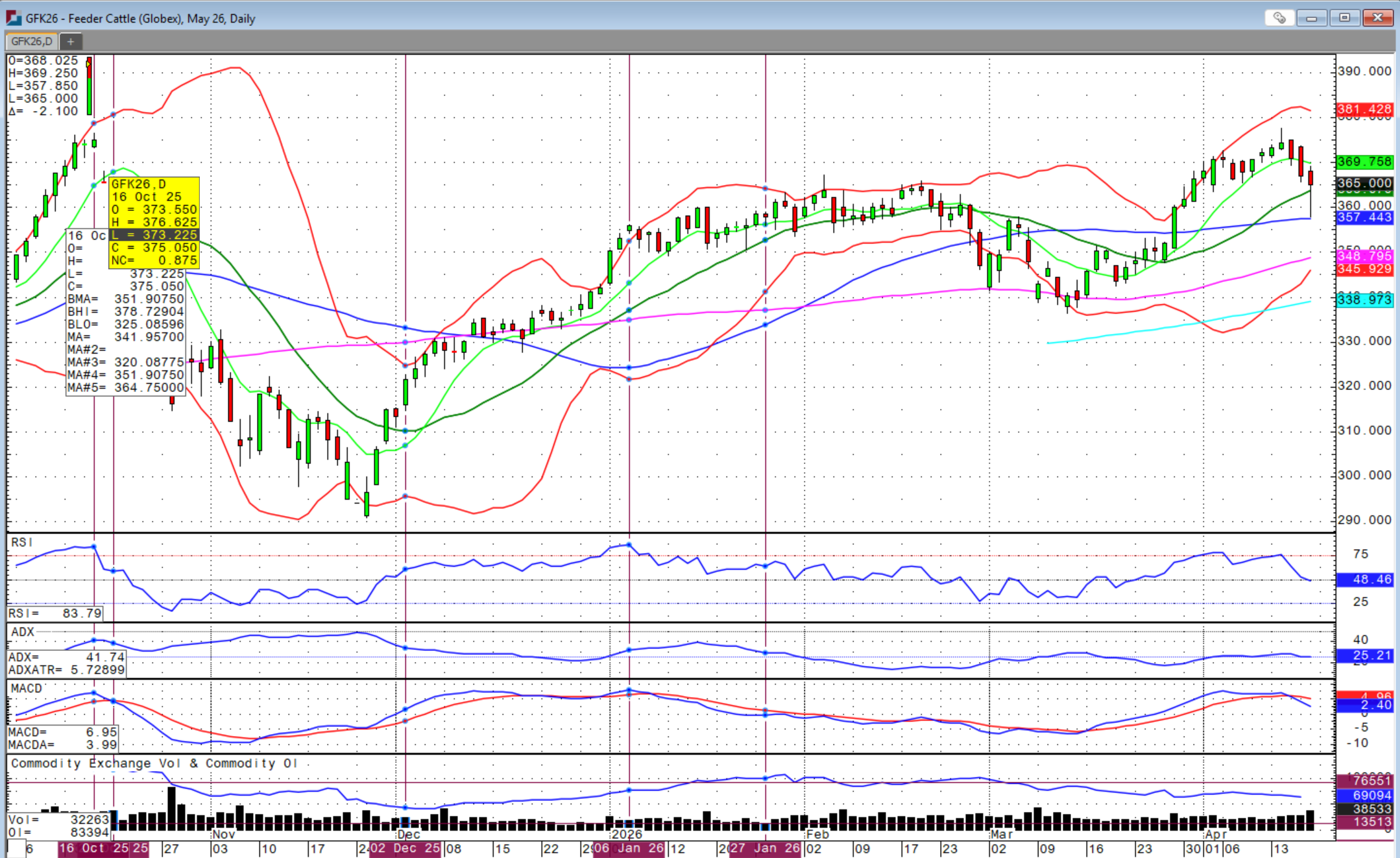Image resolution: width=1400 pixels, height=858 pixels.
Task: Click the MACD study label
Action: [x=27, y=689]
